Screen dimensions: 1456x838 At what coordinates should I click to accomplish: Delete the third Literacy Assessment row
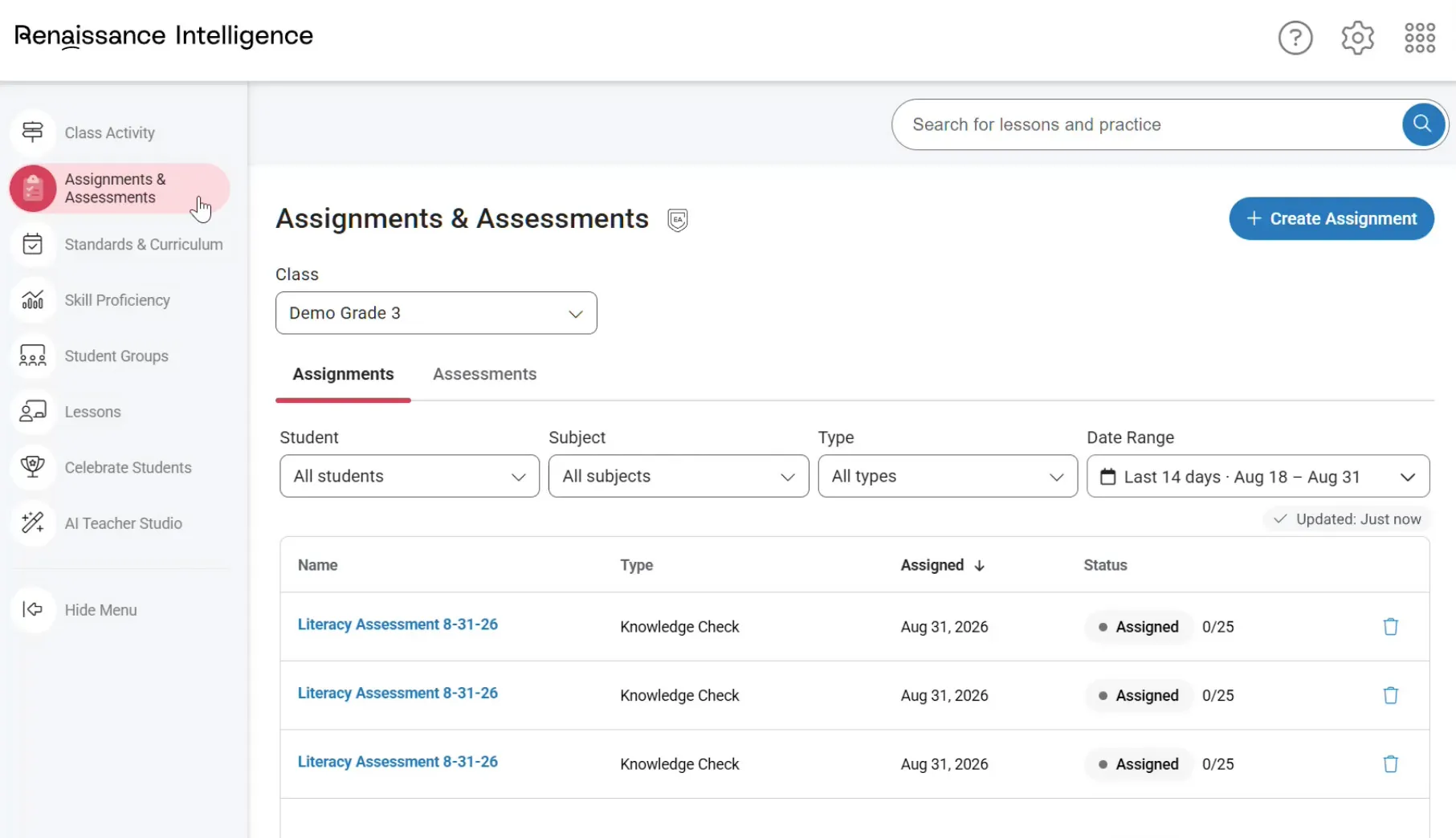(1390, 764)
